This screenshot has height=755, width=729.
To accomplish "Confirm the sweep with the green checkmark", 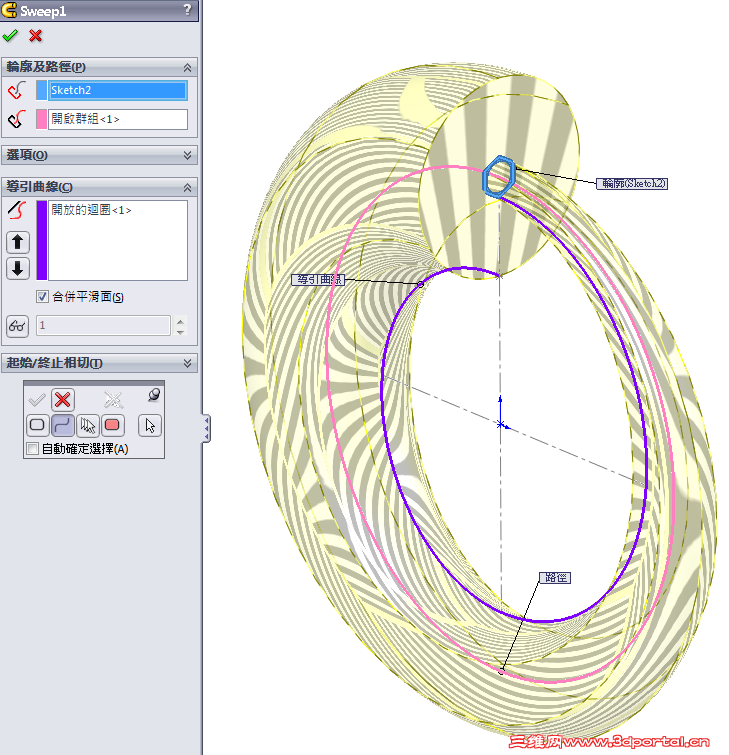I will 10,36.
